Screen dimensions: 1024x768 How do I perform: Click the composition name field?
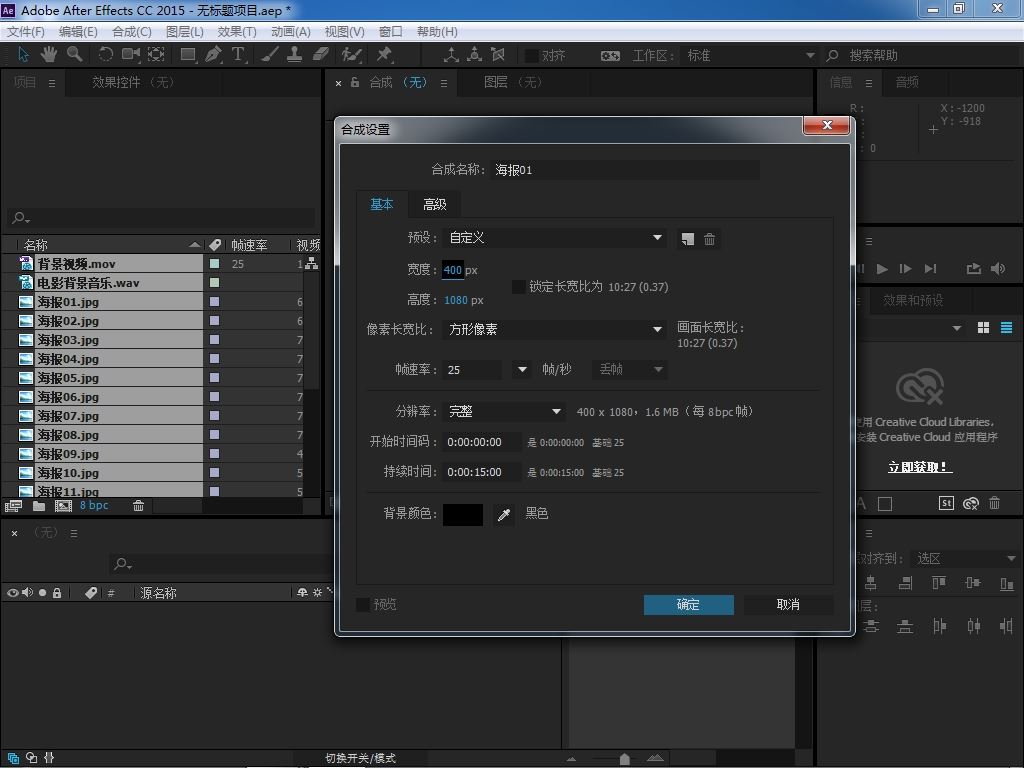click(625, 170)
